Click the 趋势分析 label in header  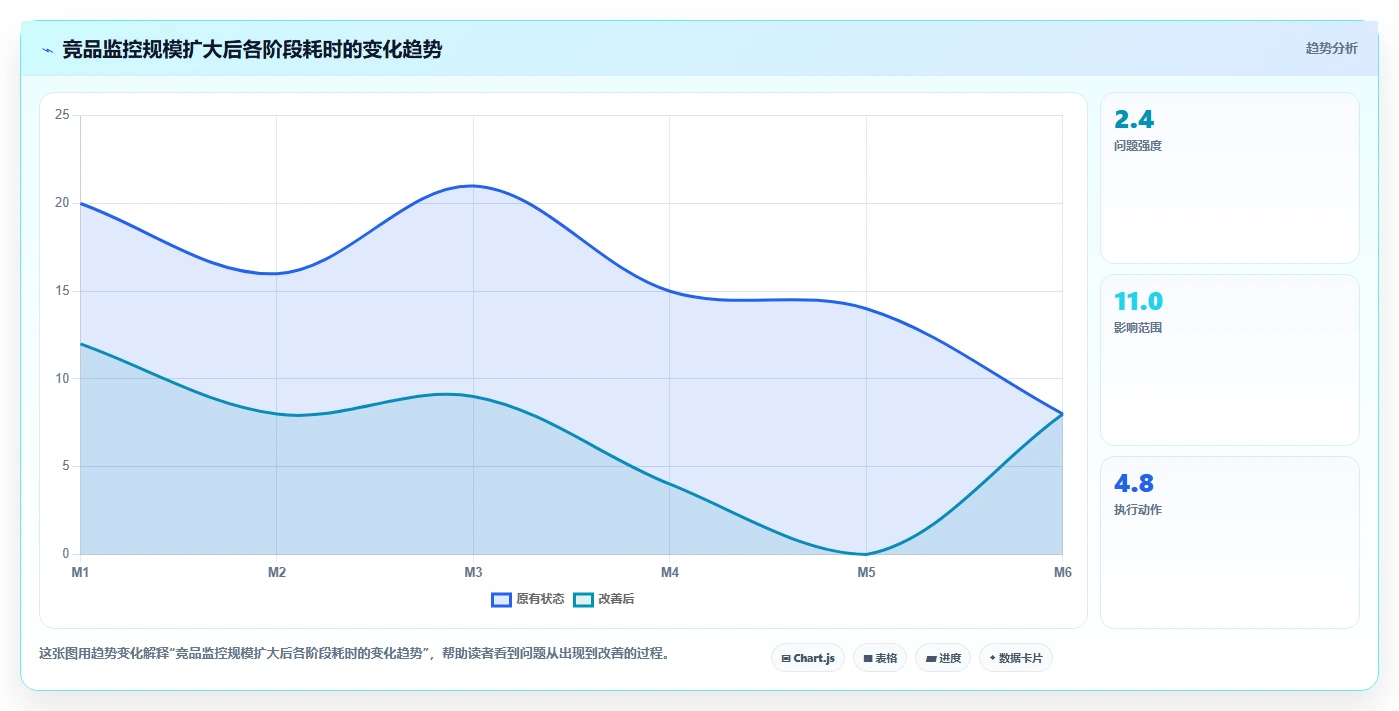[1332, 48]
